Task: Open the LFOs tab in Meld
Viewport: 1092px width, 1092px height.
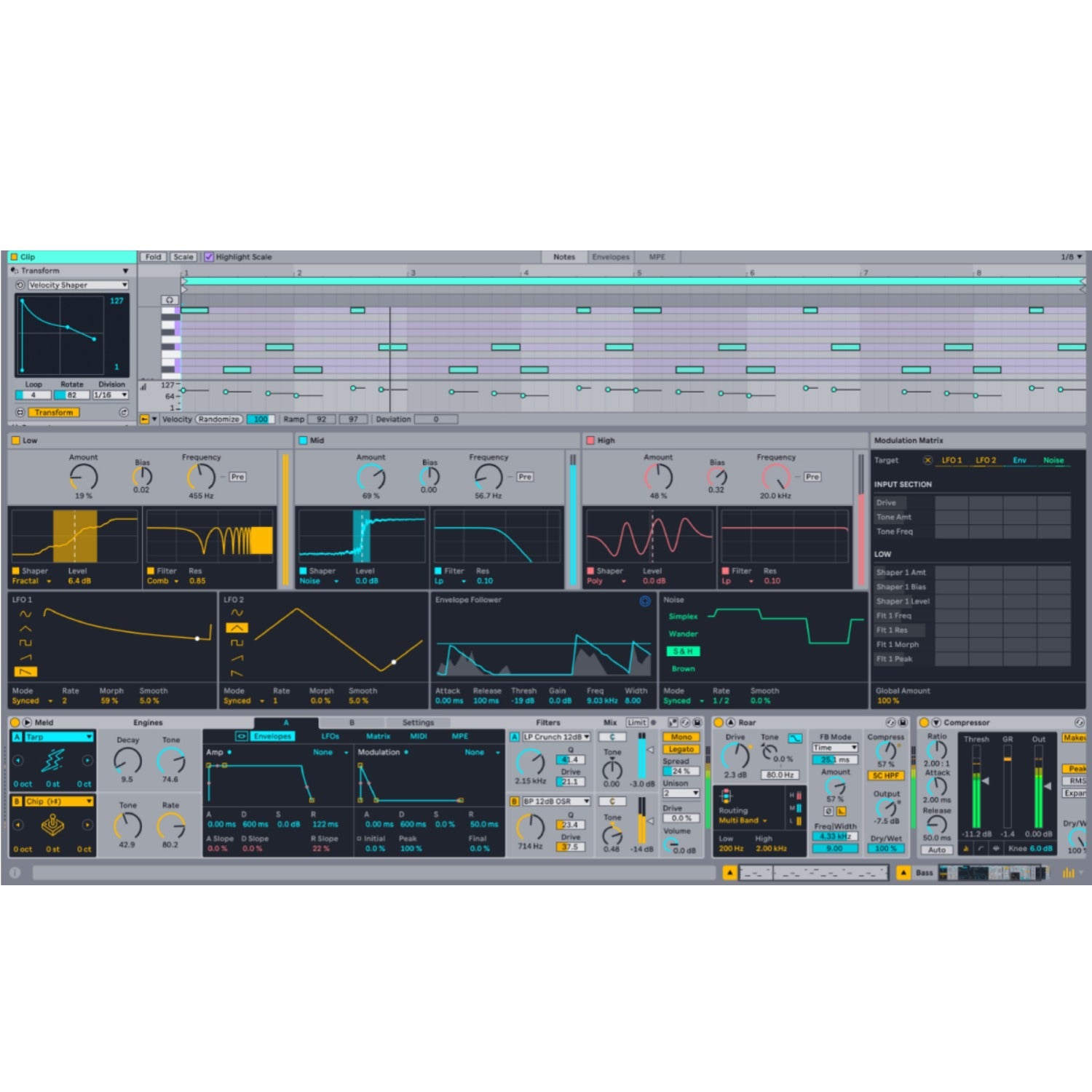Action: (331, 736)
